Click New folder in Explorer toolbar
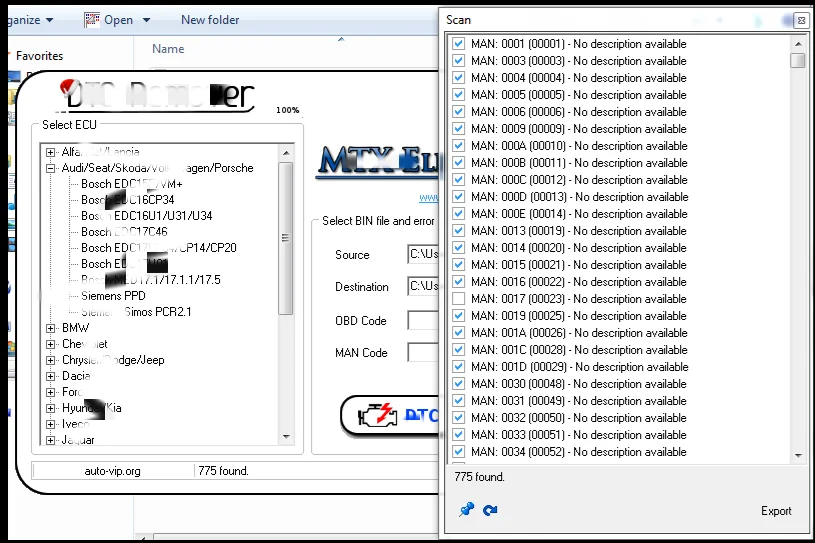The height and width of the screenshot is (543, 815). coord(210,20)
